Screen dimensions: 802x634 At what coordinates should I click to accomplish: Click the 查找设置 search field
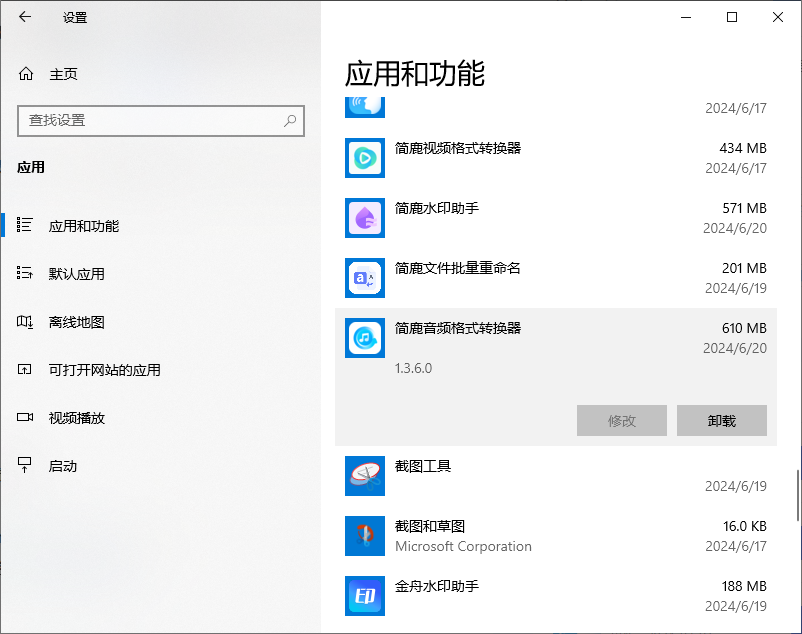pos(150,121)
